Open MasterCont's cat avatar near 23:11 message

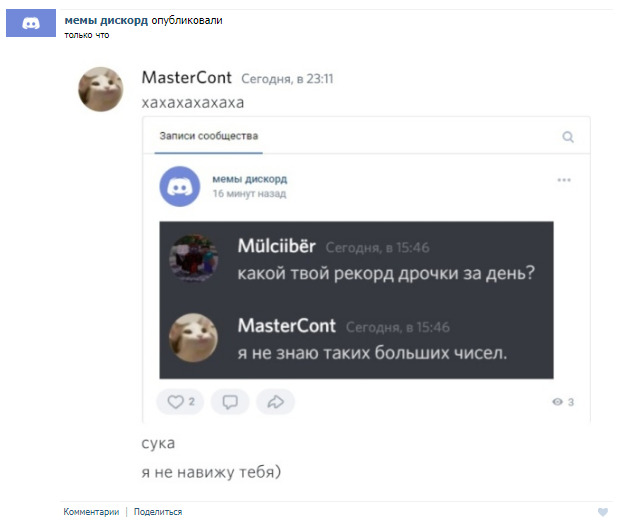click(101, 89)
